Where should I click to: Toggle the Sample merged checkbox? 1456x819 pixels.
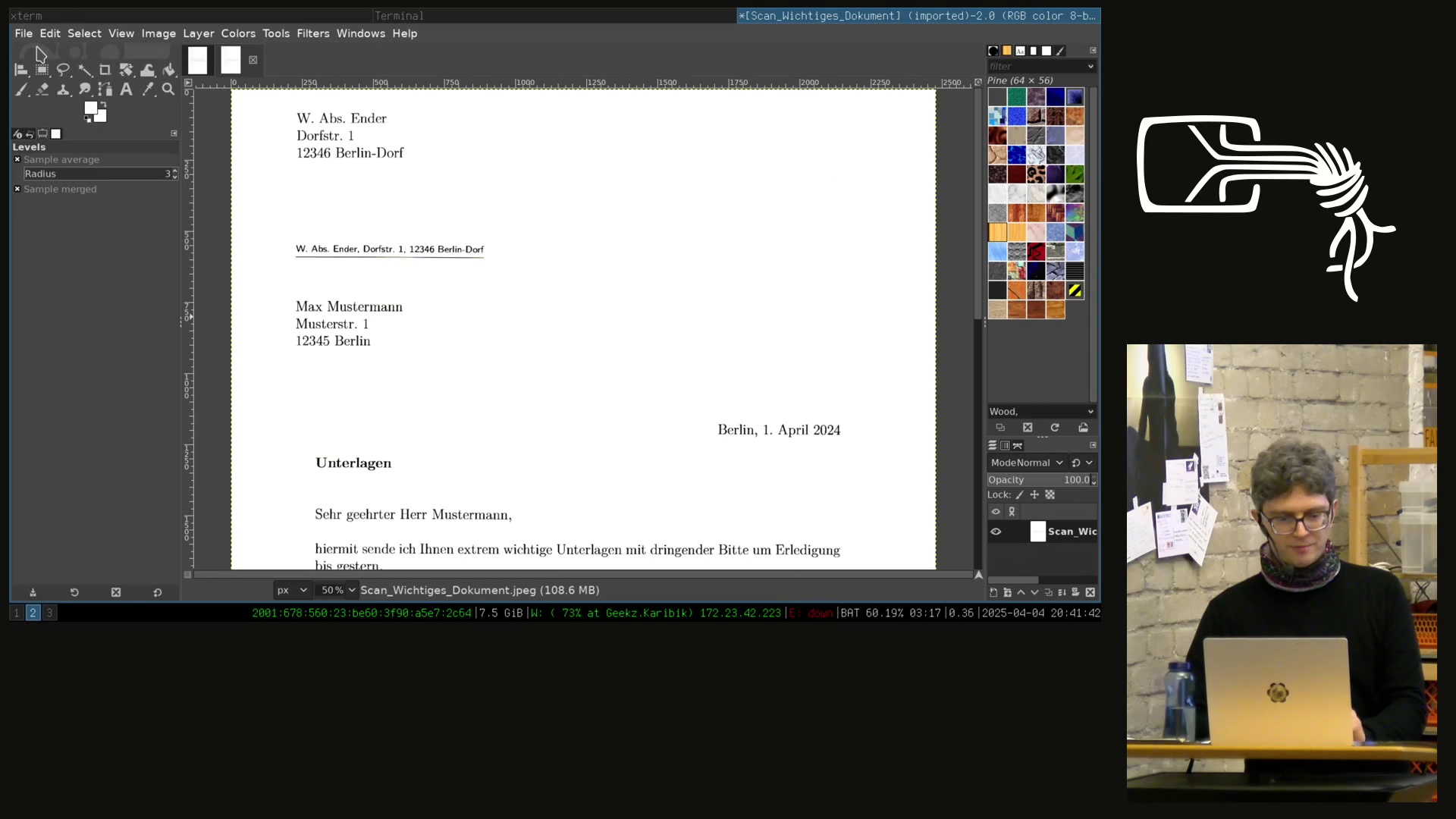(17, 190)
